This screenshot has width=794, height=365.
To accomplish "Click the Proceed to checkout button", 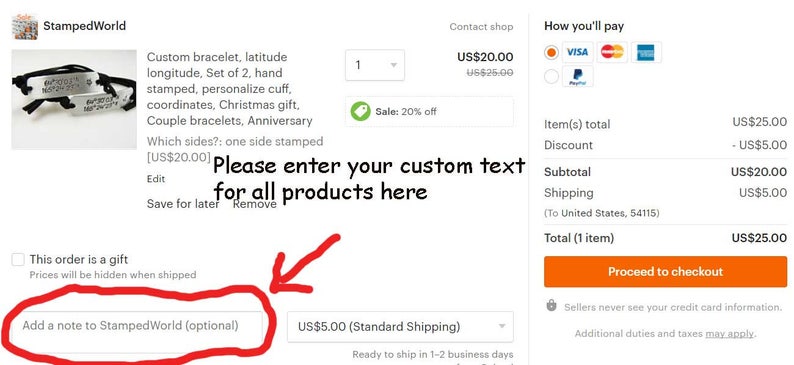I will pos(665,272).
